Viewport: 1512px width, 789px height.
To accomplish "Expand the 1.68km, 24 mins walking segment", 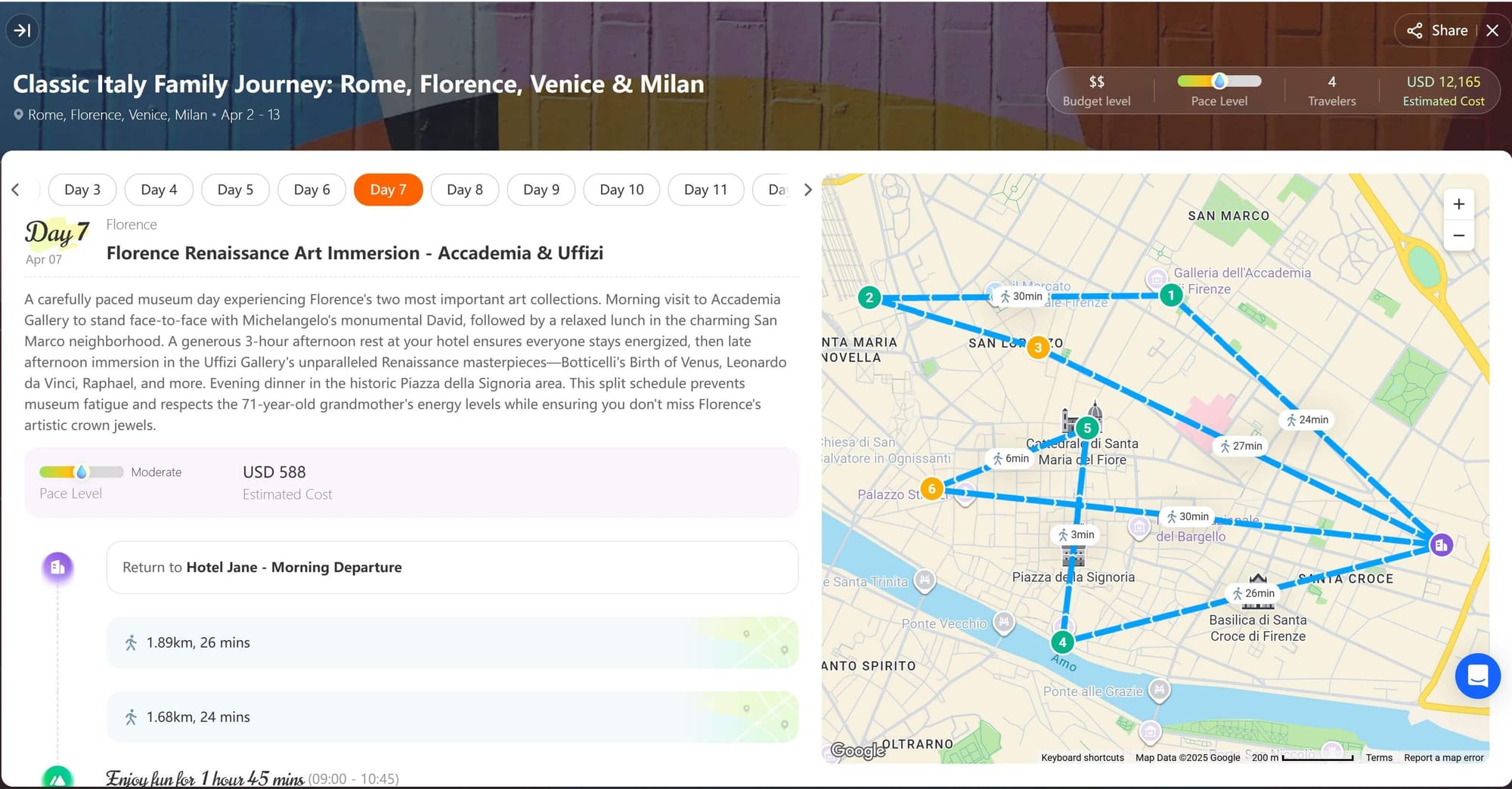I will (452, 716).
